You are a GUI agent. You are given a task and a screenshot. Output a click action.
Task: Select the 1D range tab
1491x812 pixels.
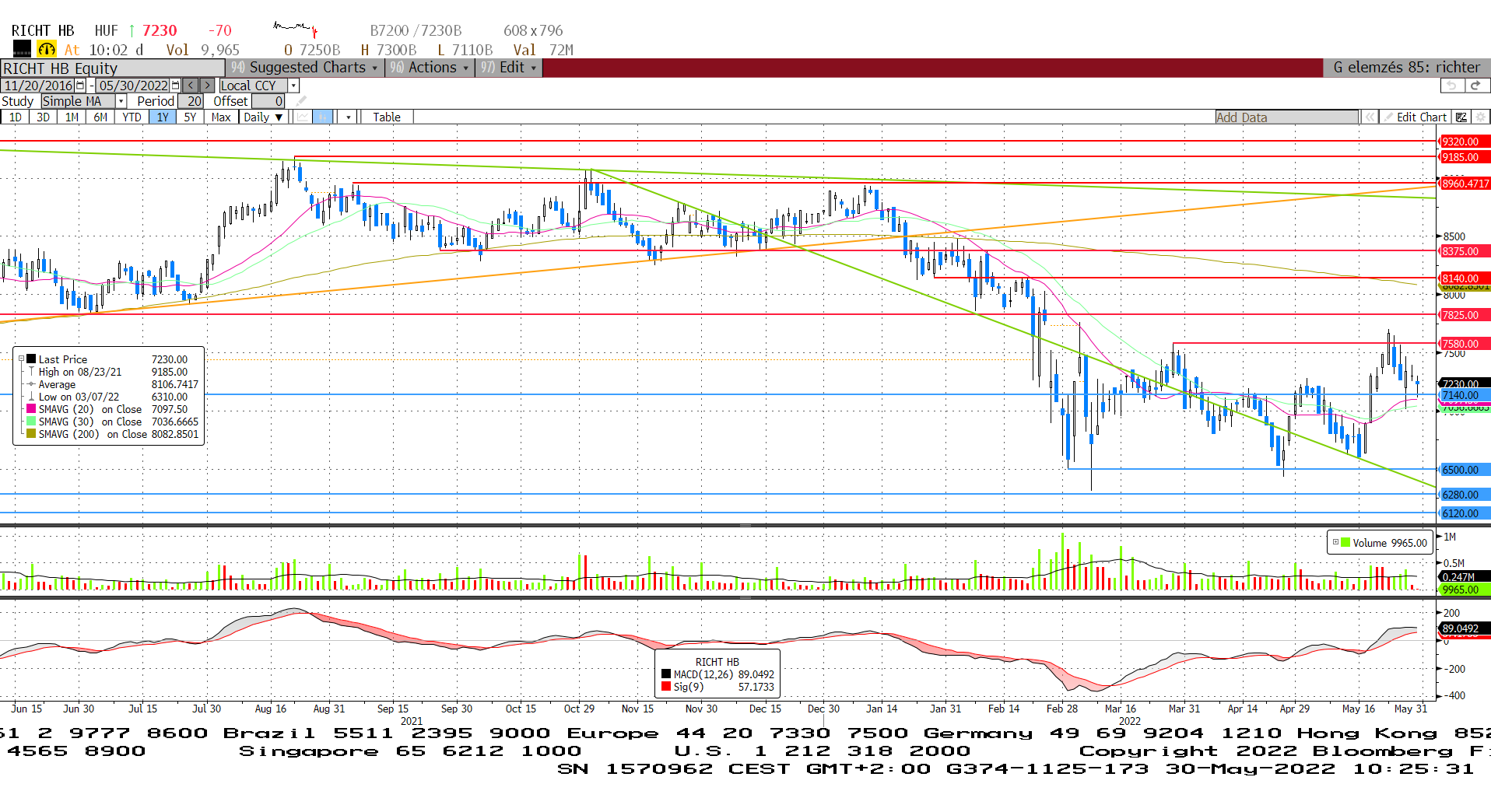pyautogui.click(x=16, y=117)
